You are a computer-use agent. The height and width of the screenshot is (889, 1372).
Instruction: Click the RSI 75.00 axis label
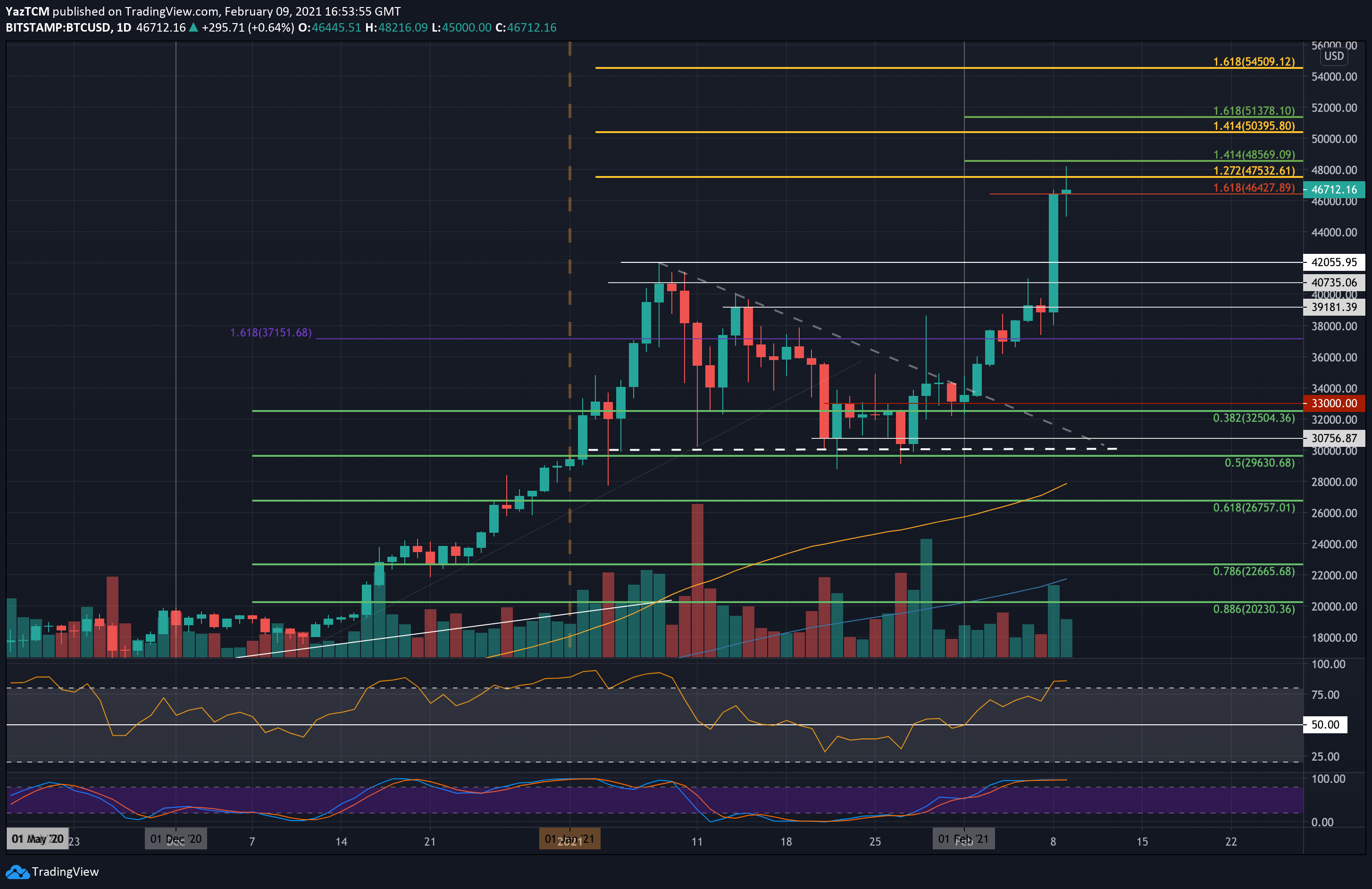pyautogui.click(x=1325, y=694)
